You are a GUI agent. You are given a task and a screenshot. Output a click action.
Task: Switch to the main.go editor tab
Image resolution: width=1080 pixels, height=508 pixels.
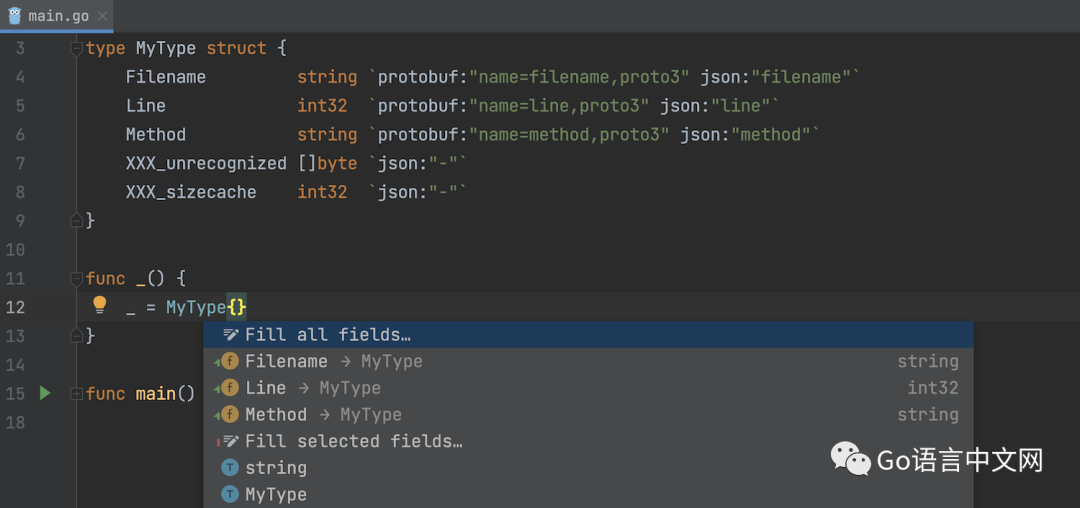point(60,15)
